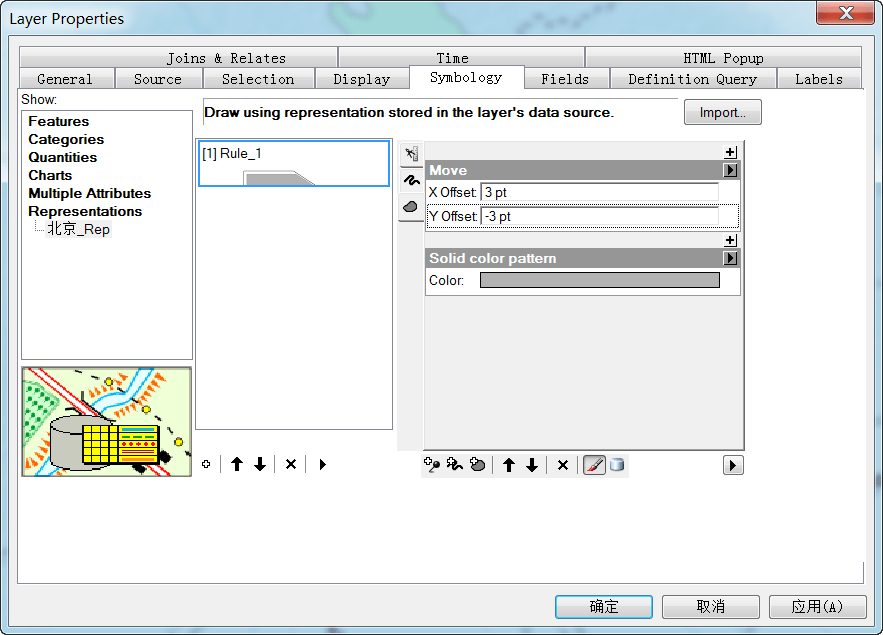Add a new marker layer
Image resolution: width=883 pixels, height=635 pixels.
point(432,465)
